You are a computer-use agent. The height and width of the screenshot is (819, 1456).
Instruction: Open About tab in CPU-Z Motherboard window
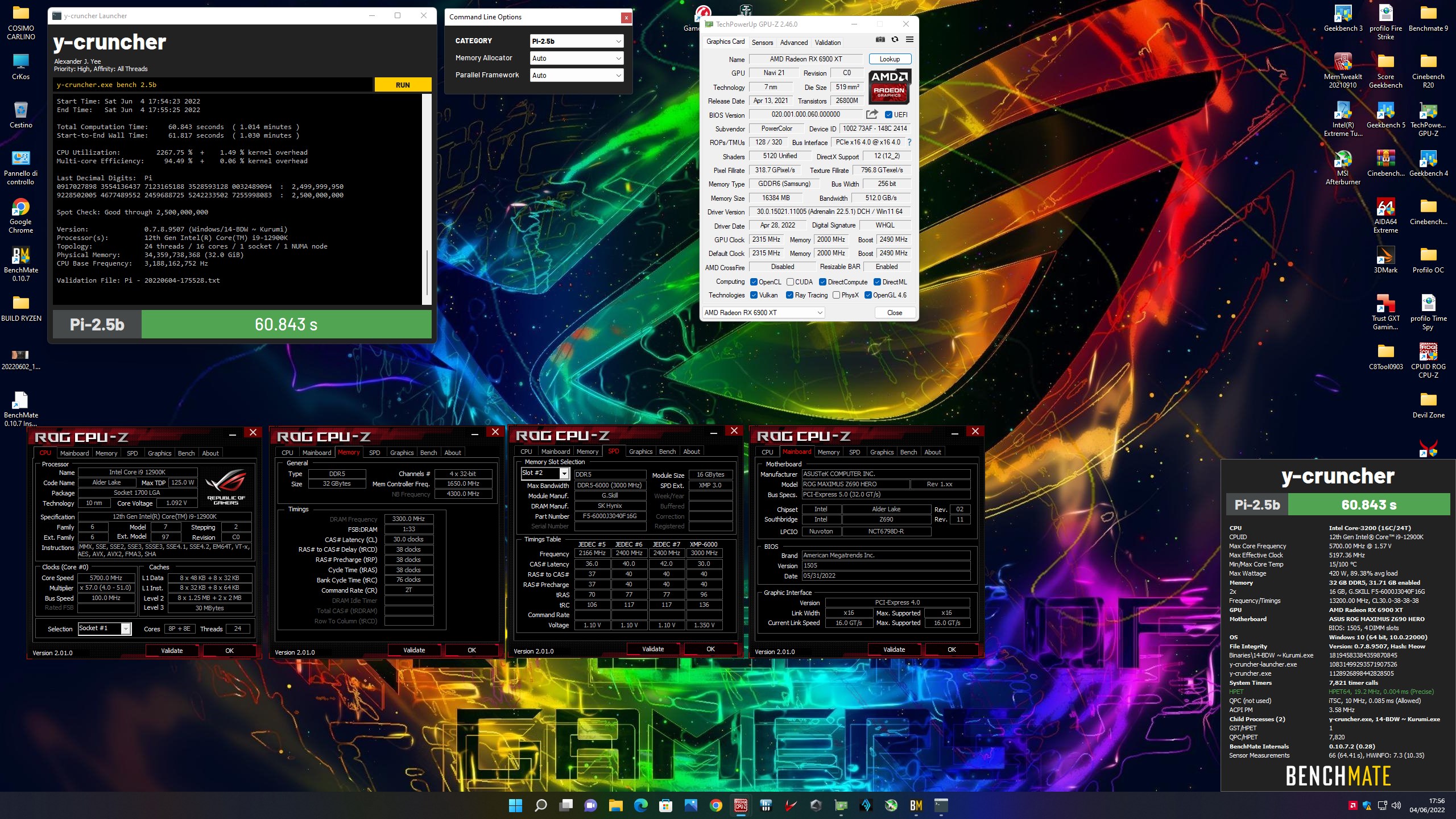(933, 452)
